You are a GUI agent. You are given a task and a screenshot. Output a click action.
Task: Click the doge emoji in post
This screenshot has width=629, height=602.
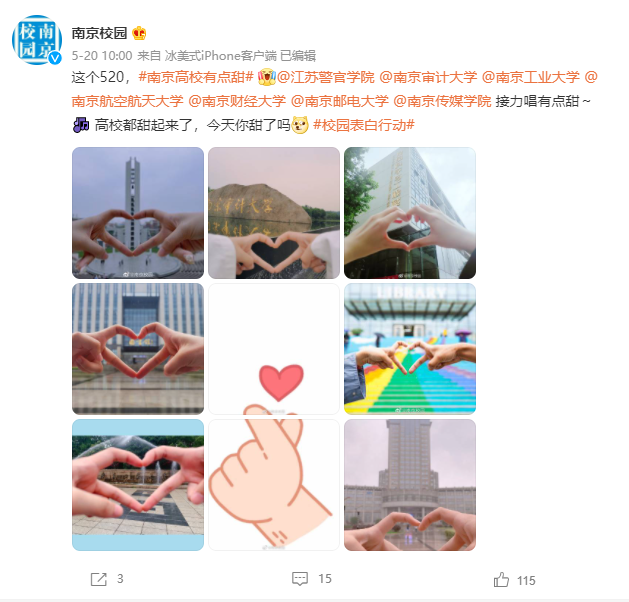click(x=300, y=125)
